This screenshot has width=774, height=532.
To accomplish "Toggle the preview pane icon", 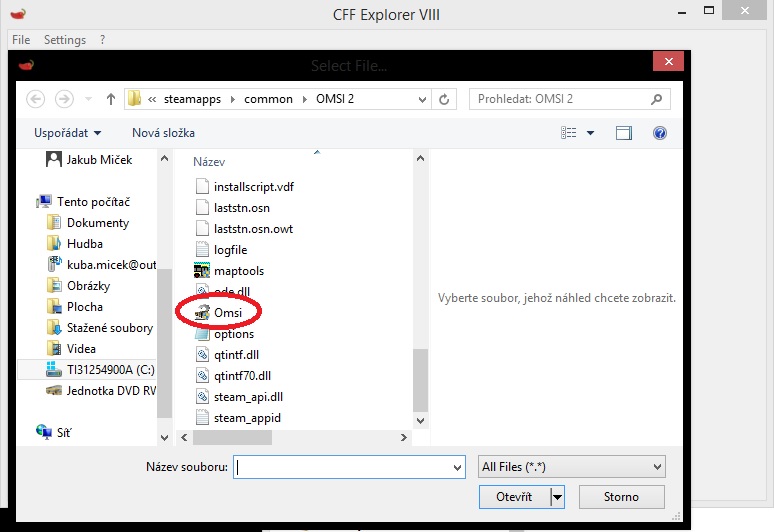I will tap(624, 132).
